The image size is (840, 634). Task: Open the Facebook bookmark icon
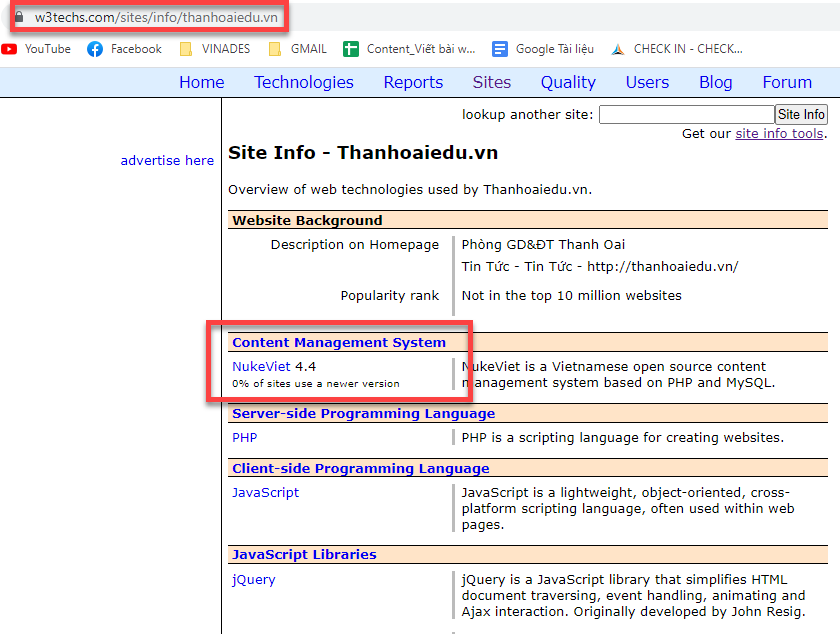[95, 49]
